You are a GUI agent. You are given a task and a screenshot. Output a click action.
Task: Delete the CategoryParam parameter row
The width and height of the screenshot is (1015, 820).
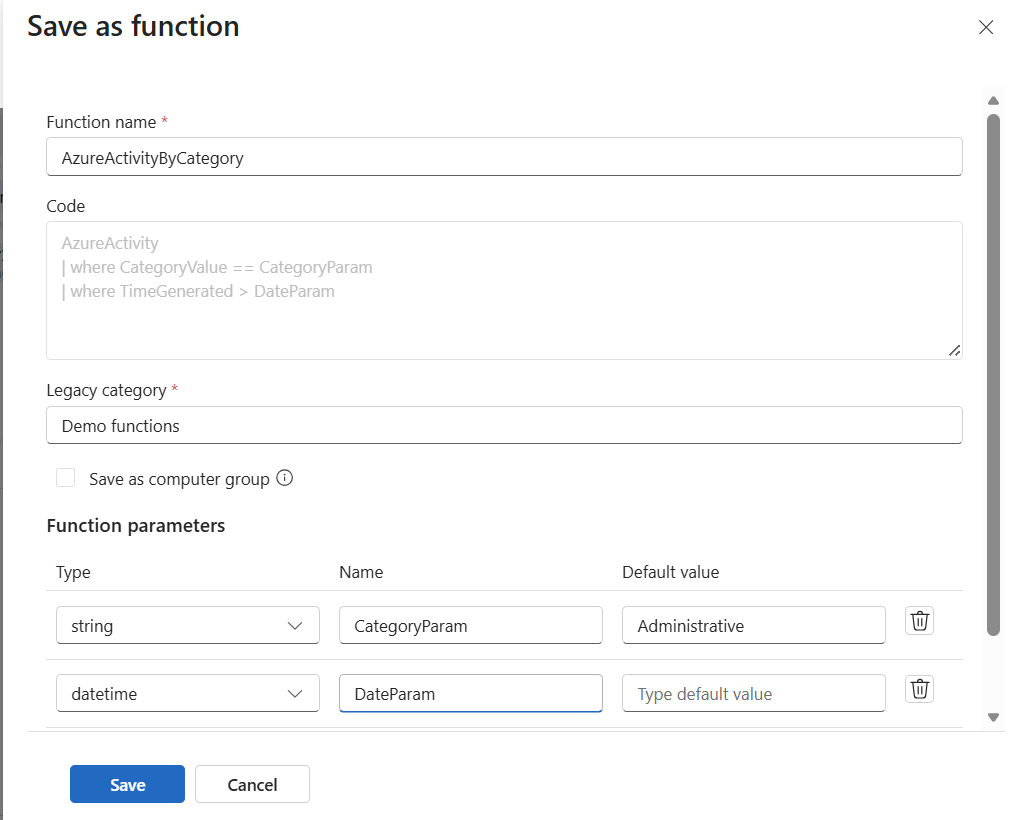pos(919,621)
